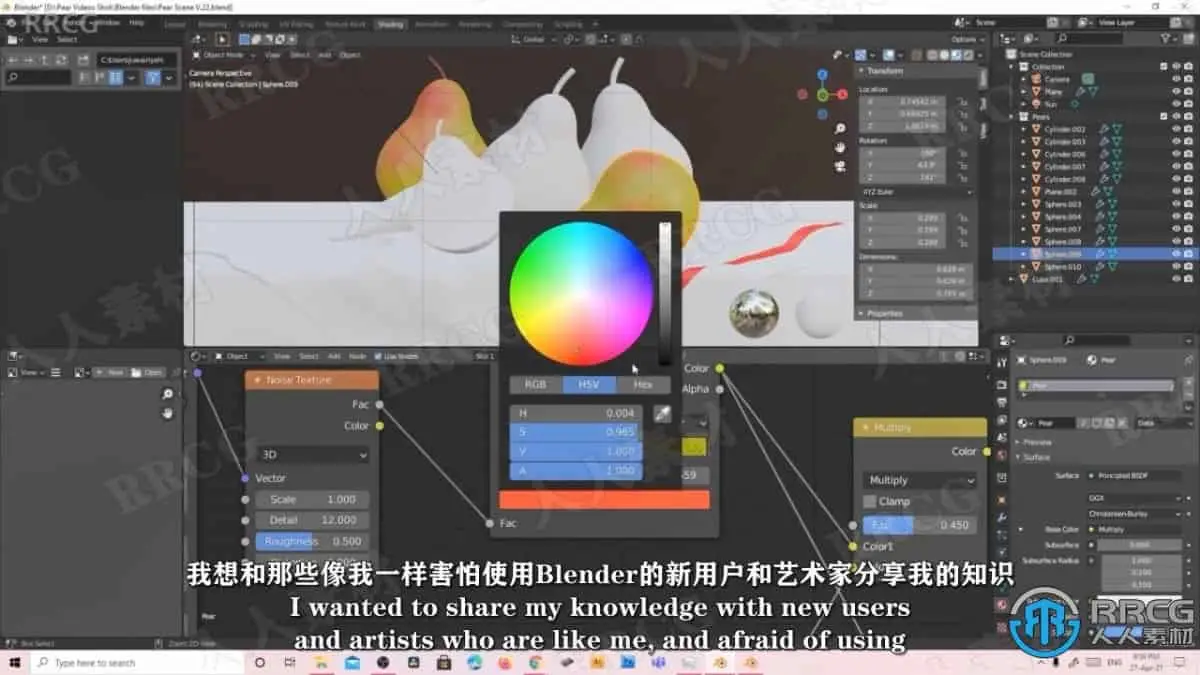Adjust the color picker value brightness bar
Screen dimensions: 1200x675
click(665, 294)
